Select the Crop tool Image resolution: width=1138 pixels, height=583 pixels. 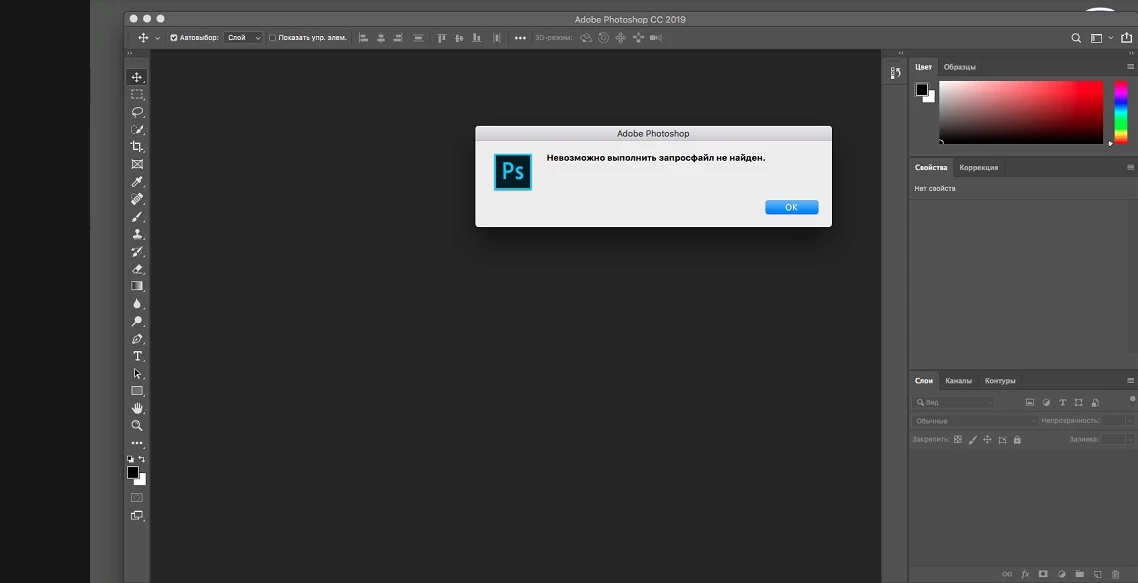136,147
